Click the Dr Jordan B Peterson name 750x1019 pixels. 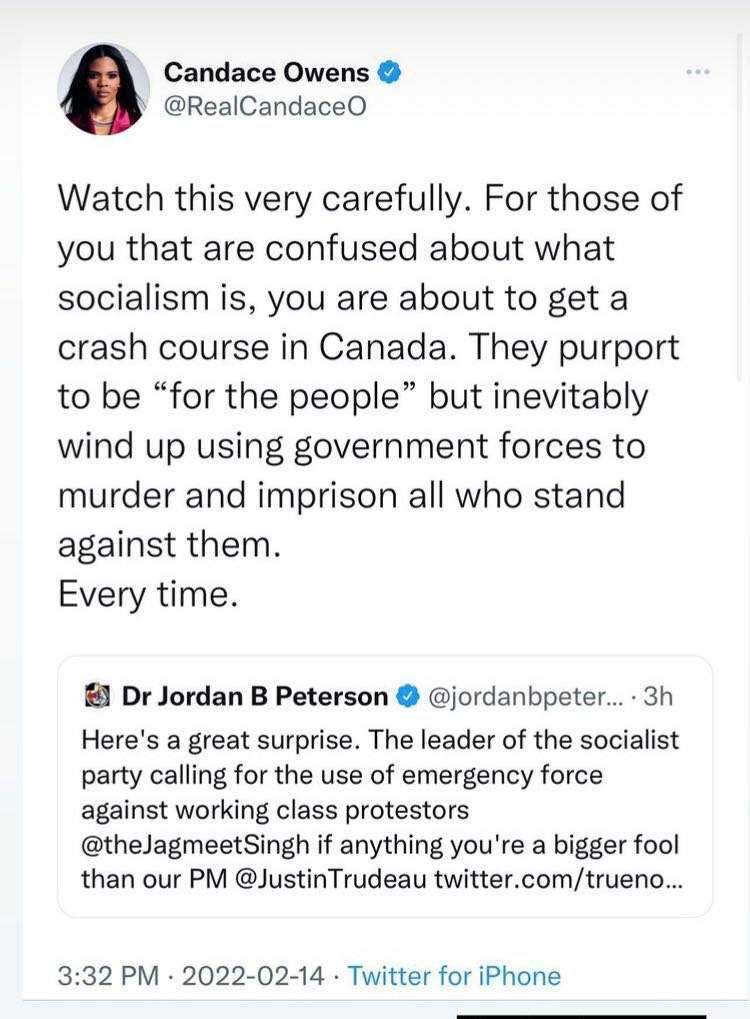click(254, 696)
